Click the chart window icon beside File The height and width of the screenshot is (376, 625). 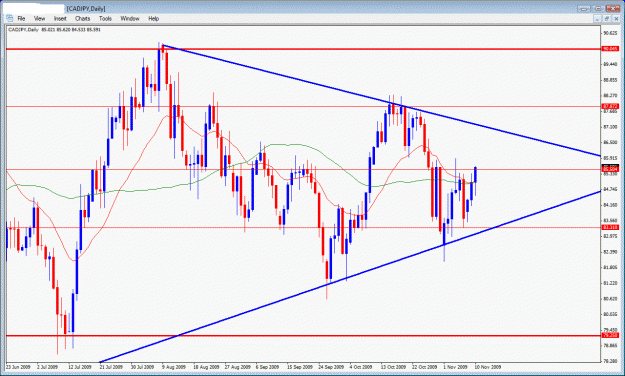click(10, 18)
